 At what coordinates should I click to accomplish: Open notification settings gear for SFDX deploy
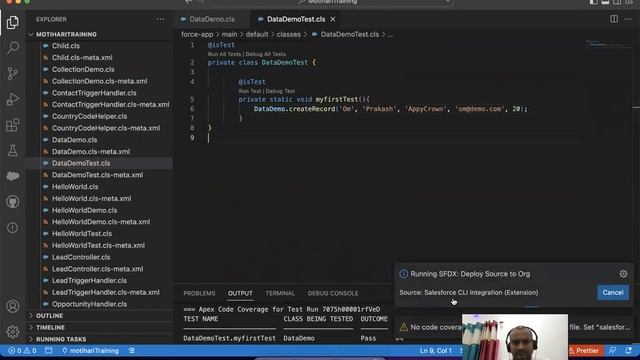[623, 274]
